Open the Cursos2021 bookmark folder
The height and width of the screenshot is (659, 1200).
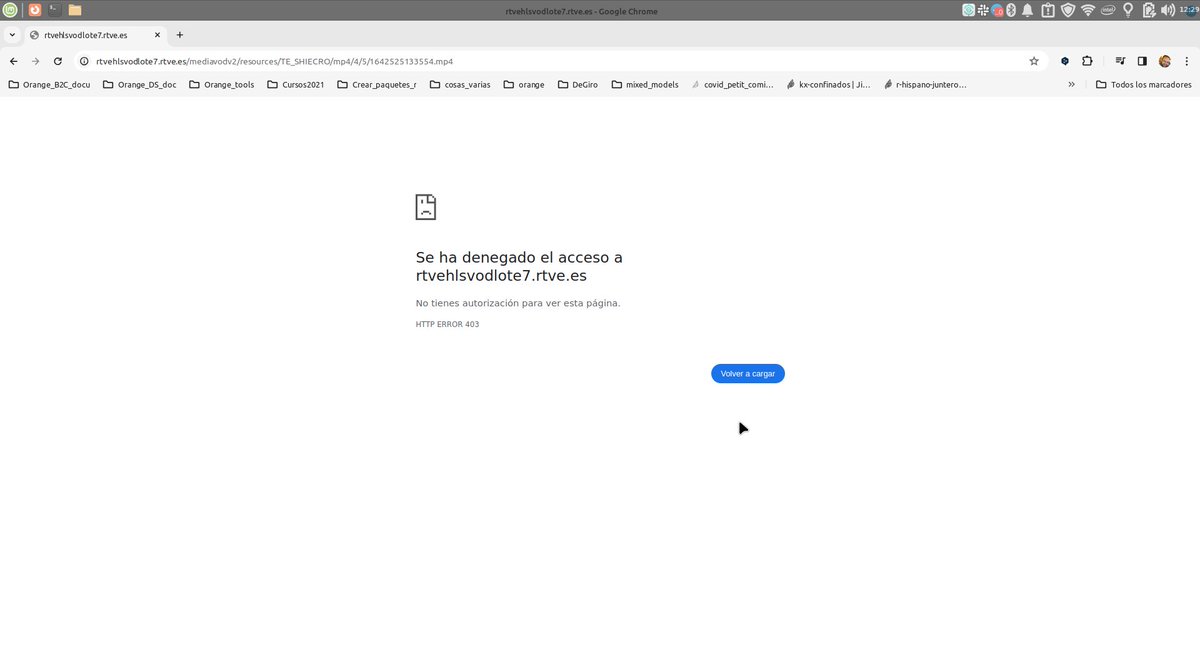(296, 85)
